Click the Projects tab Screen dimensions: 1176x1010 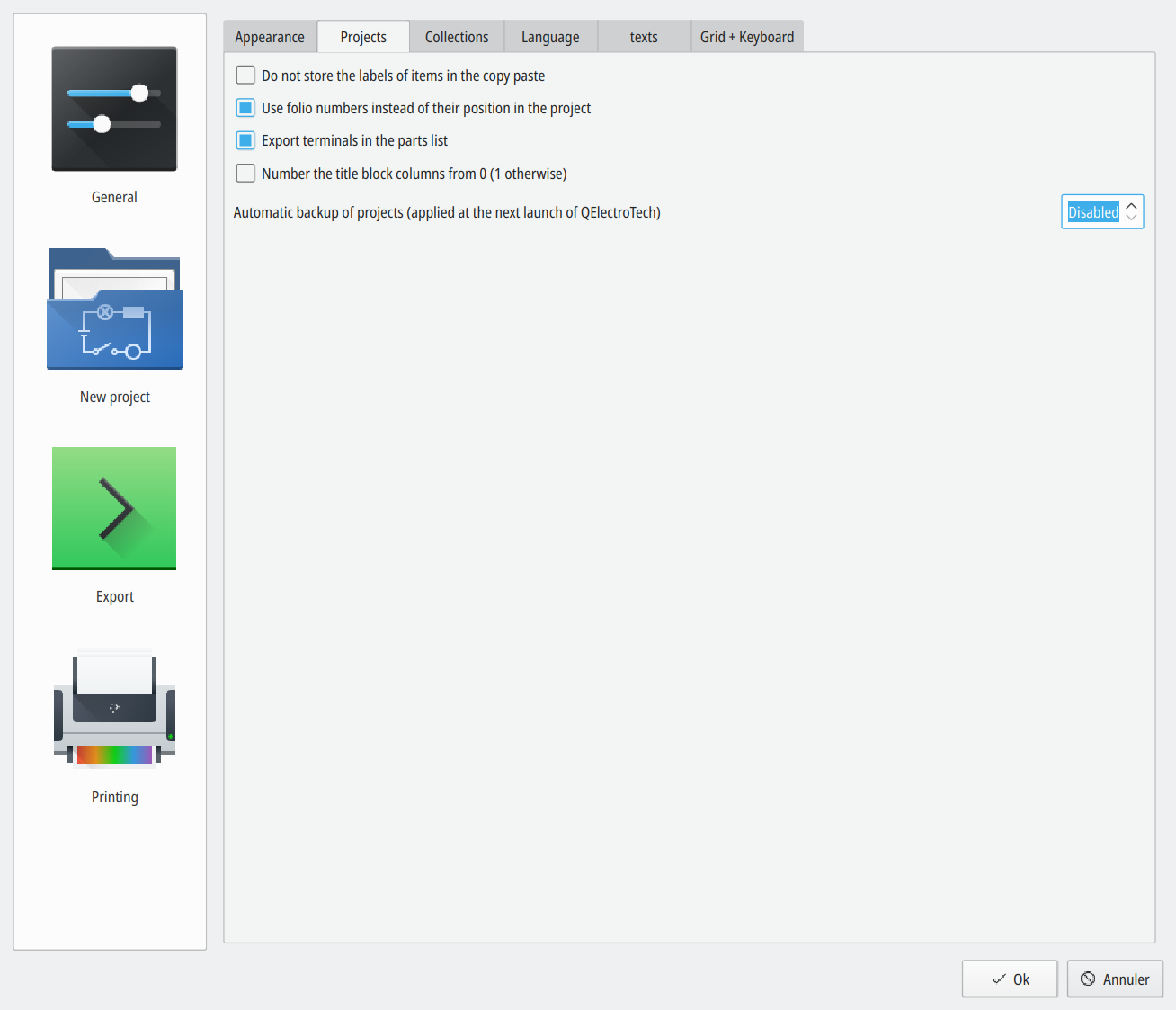363,37
